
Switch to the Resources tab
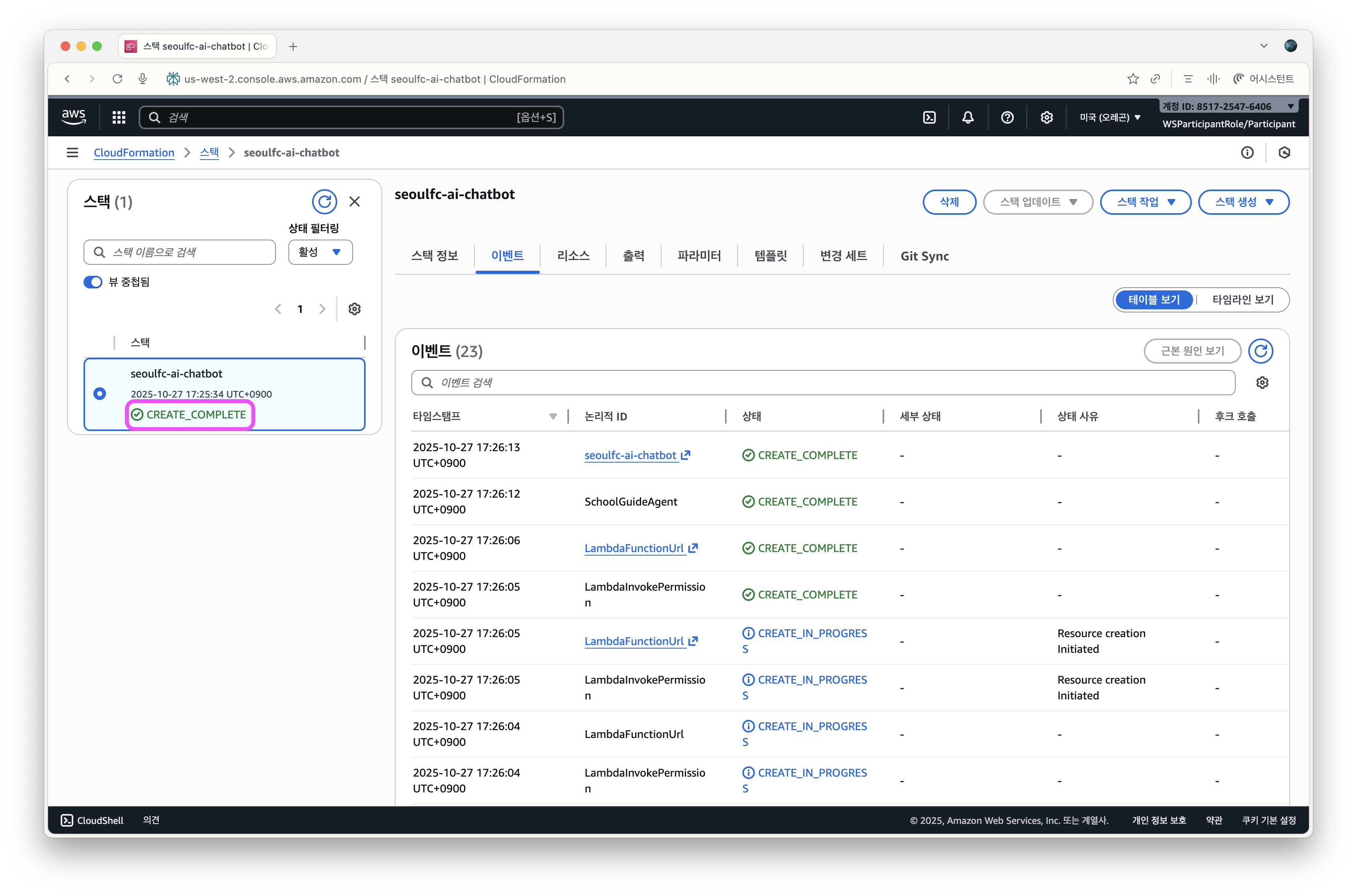[x=573, y=256]
